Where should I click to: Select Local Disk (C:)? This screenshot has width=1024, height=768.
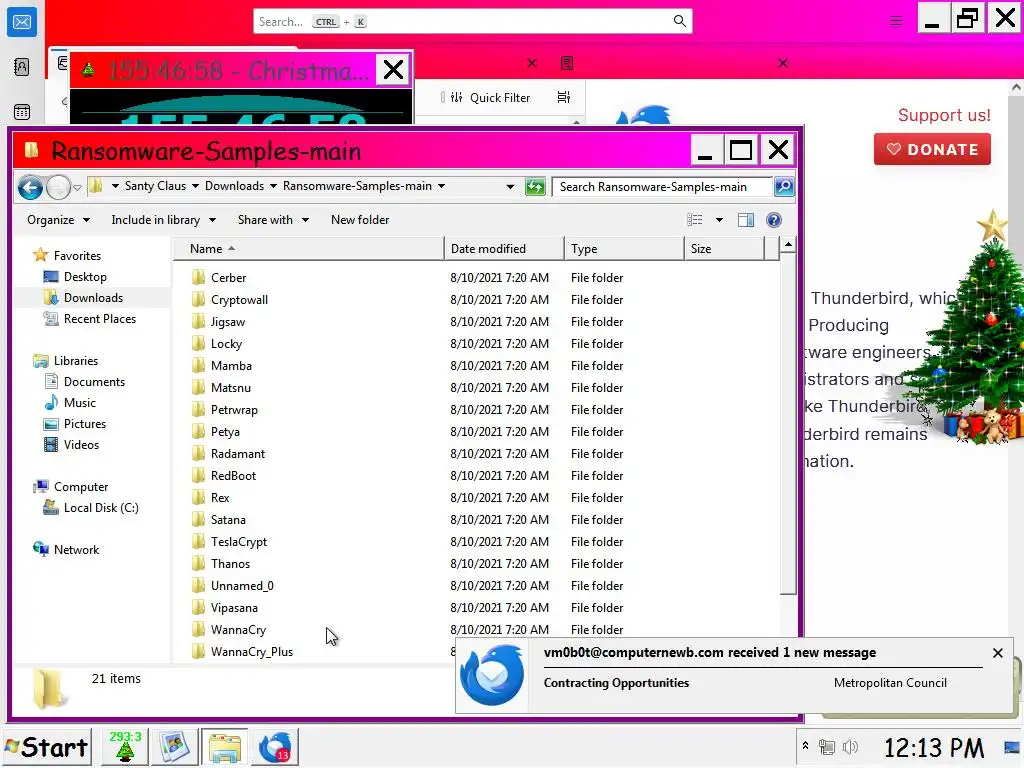[x=101, y=508]
